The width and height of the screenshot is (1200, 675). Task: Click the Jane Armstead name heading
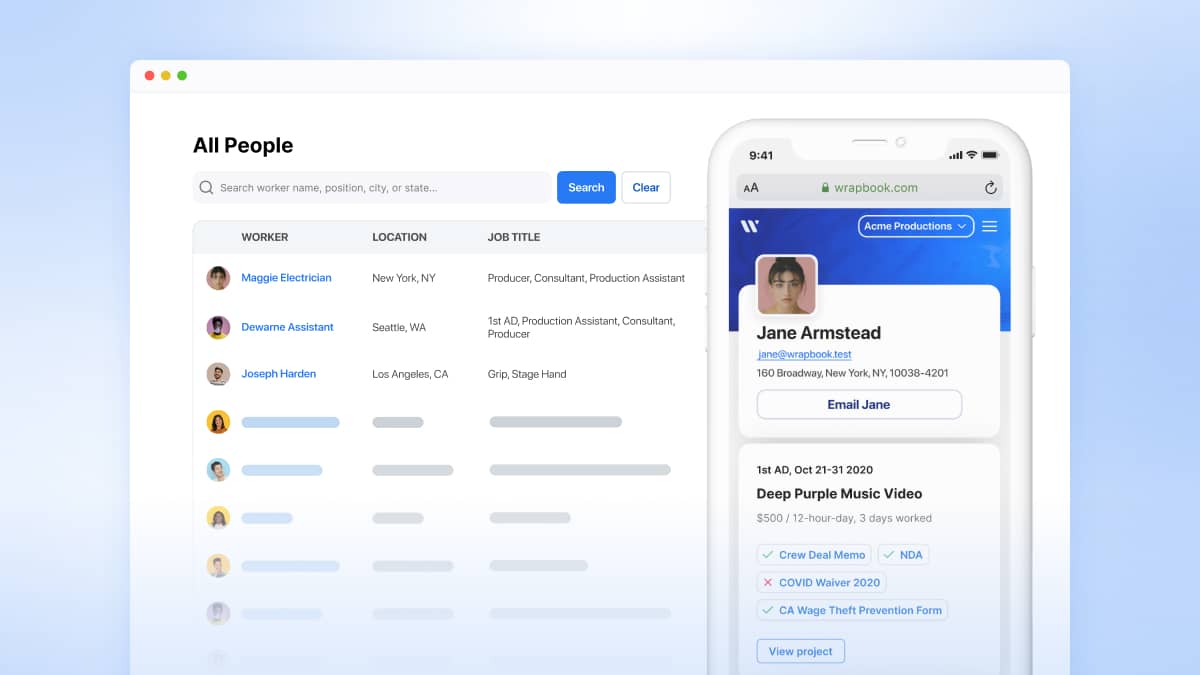coord(819,333)
